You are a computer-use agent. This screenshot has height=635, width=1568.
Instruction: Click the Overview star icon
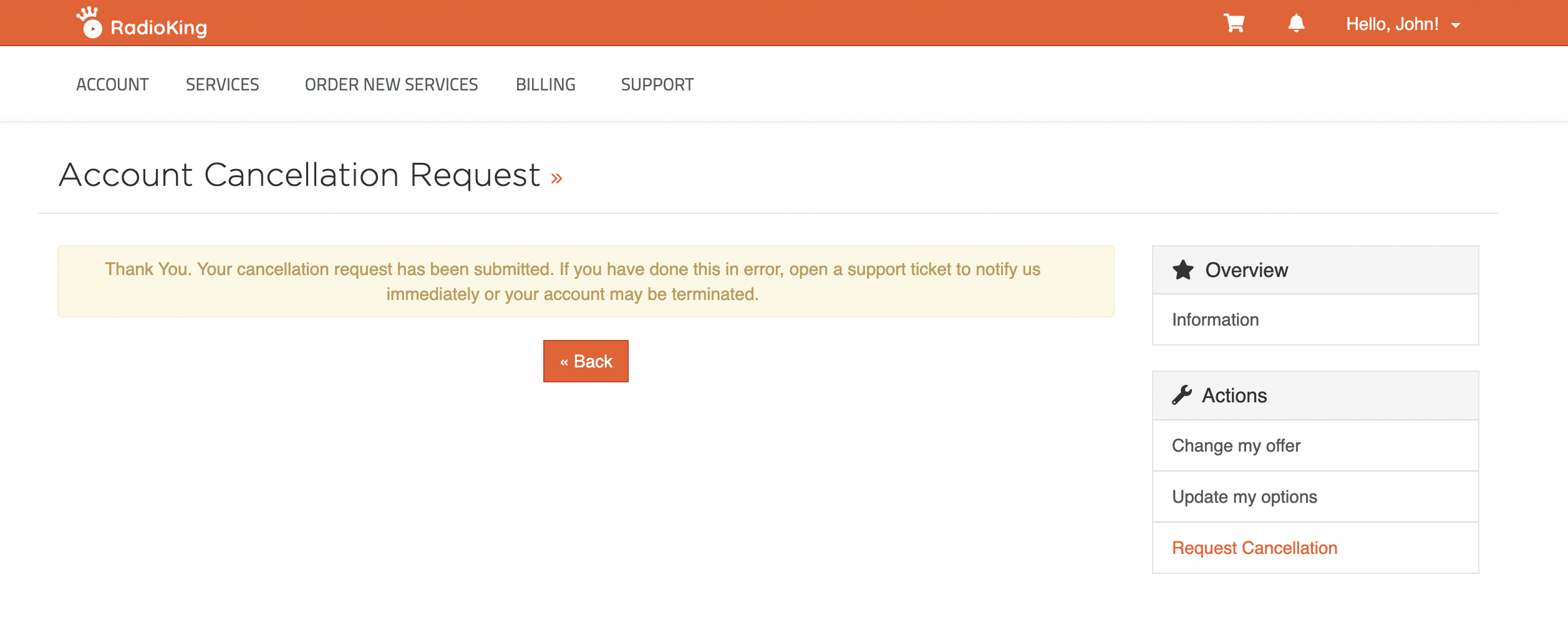(1183, 269)
